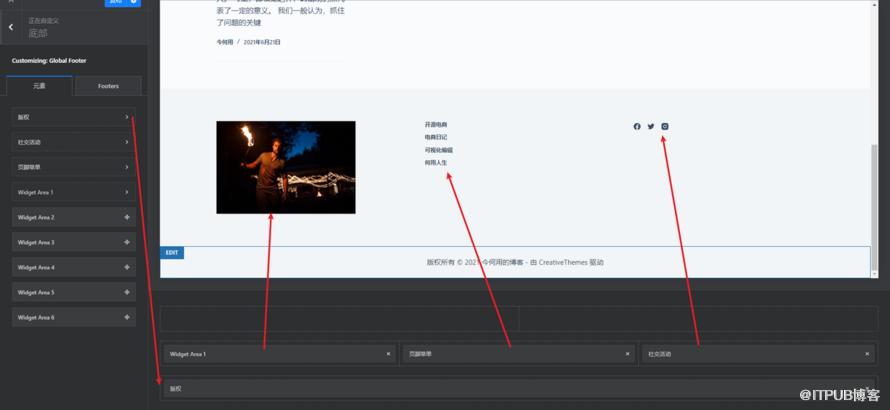Click the blue publish button
This screenshot has height=410, width=890.
(x=115, y=2)
